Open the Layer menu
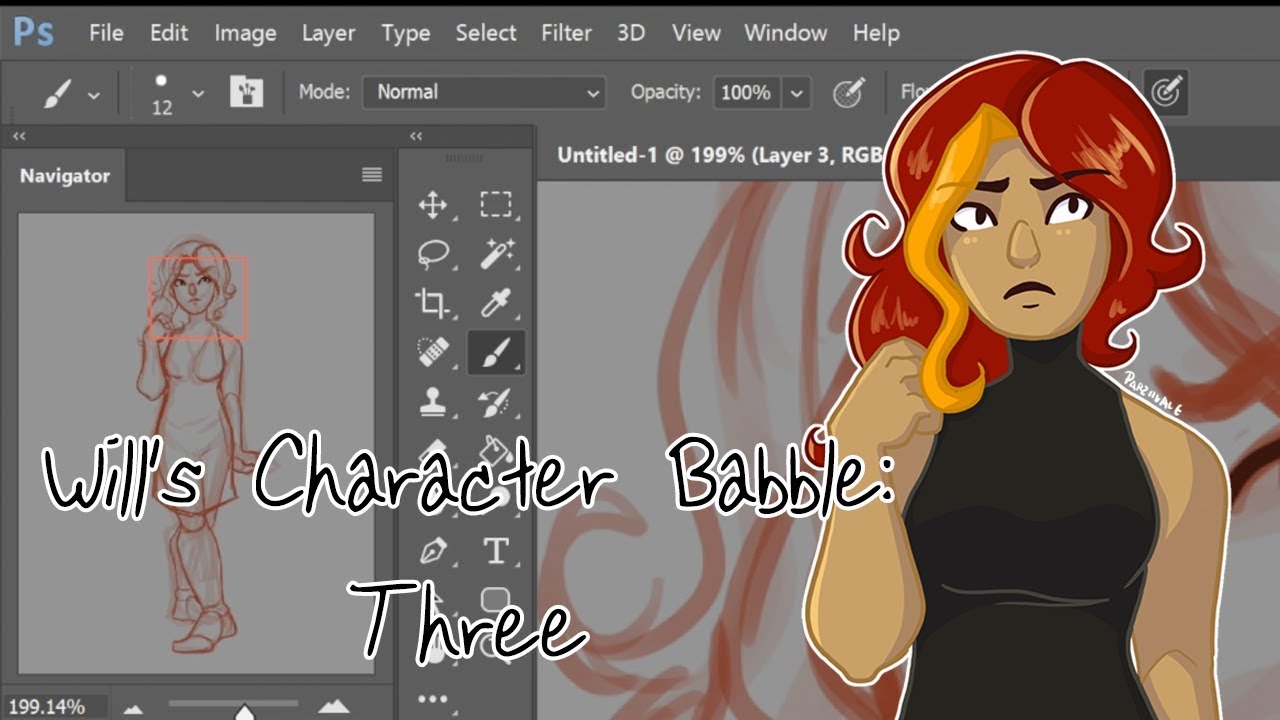 tap(328, 33)
